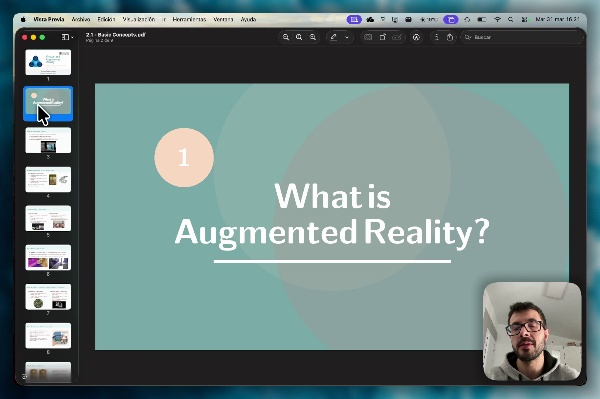Open the highlight color dropdown arrow

tap(347, 37)
